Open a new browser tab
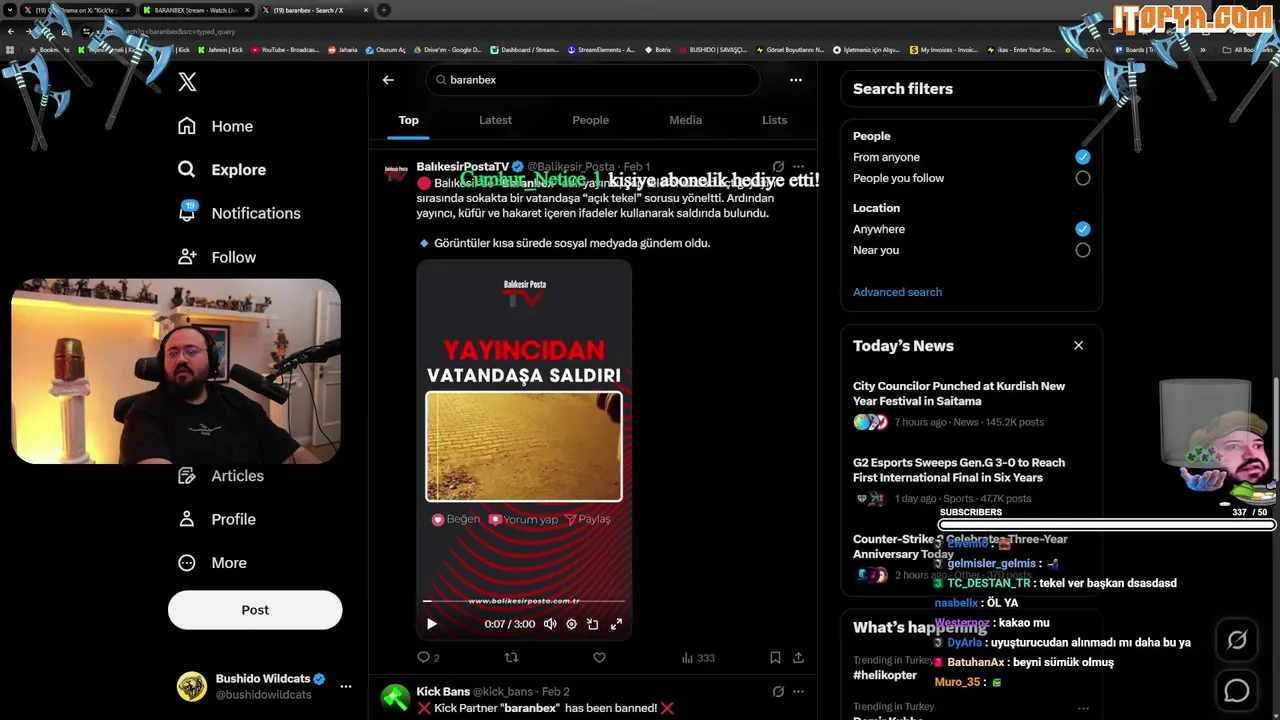This screenshot has width=1280, height=720. point(384,10)
